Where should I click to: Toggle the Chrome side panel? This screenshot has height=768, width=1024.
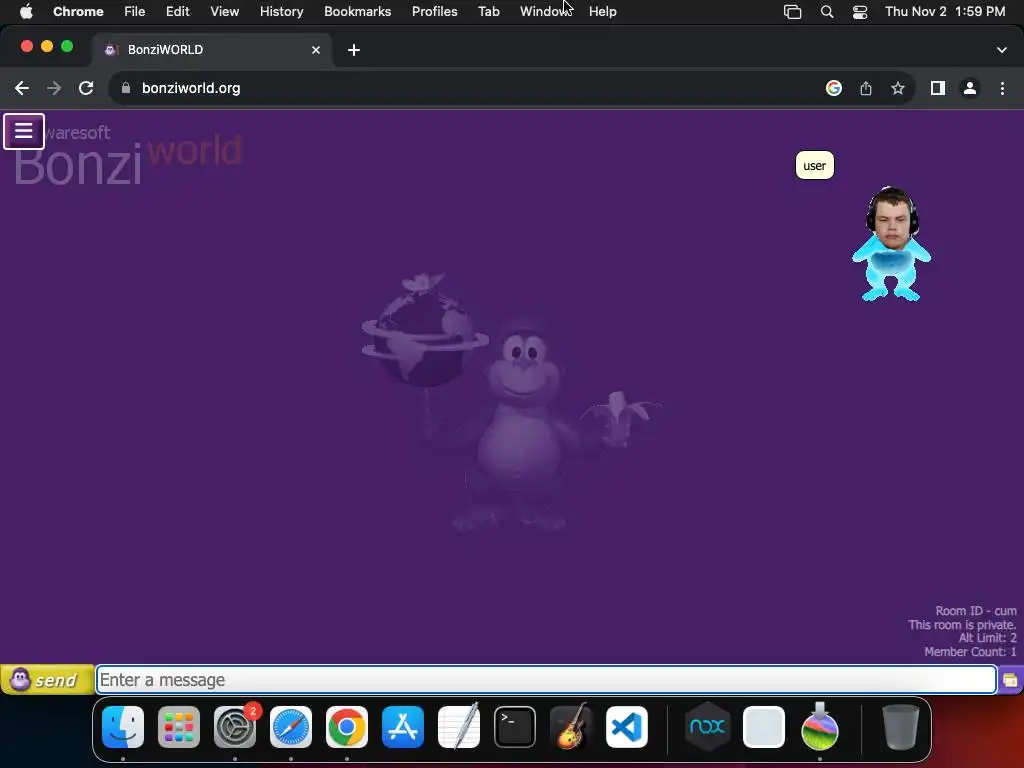938,88
